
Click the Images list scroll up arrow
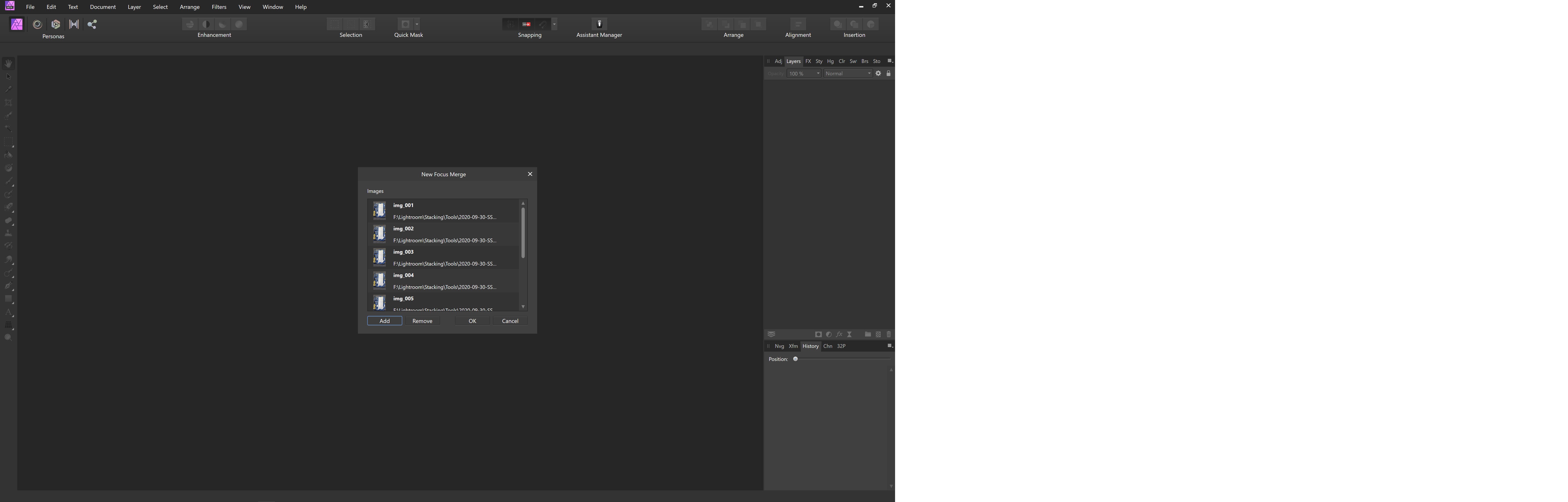point(523,203)
